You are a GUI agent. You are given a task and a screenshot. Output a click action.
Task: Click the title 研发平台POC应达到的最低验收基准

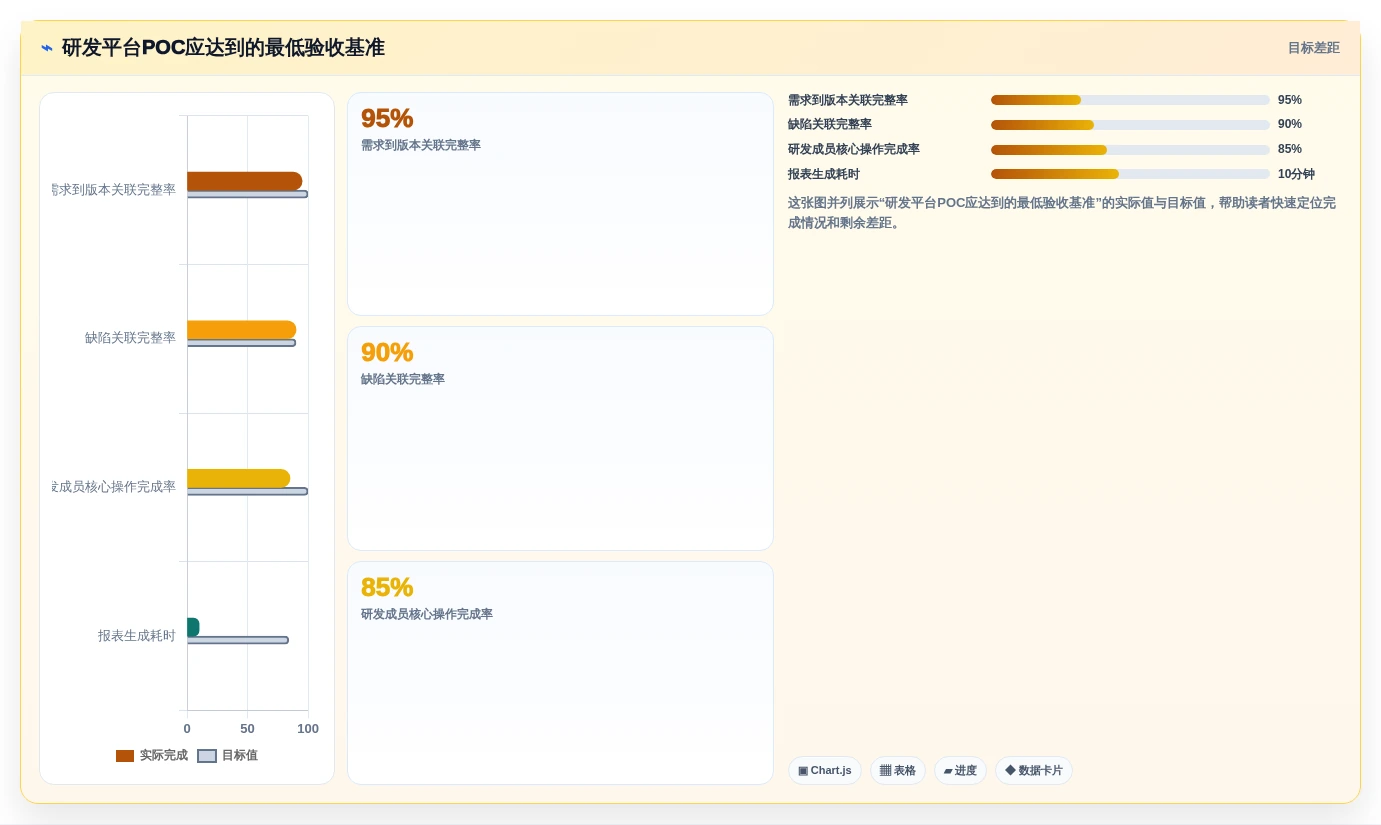(x=223, y=48)
